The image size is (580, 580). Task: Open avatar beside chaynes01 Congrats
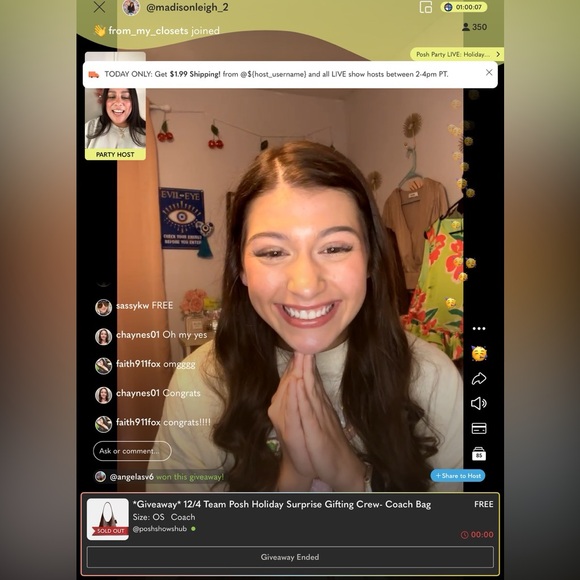(x=104, y=395)
